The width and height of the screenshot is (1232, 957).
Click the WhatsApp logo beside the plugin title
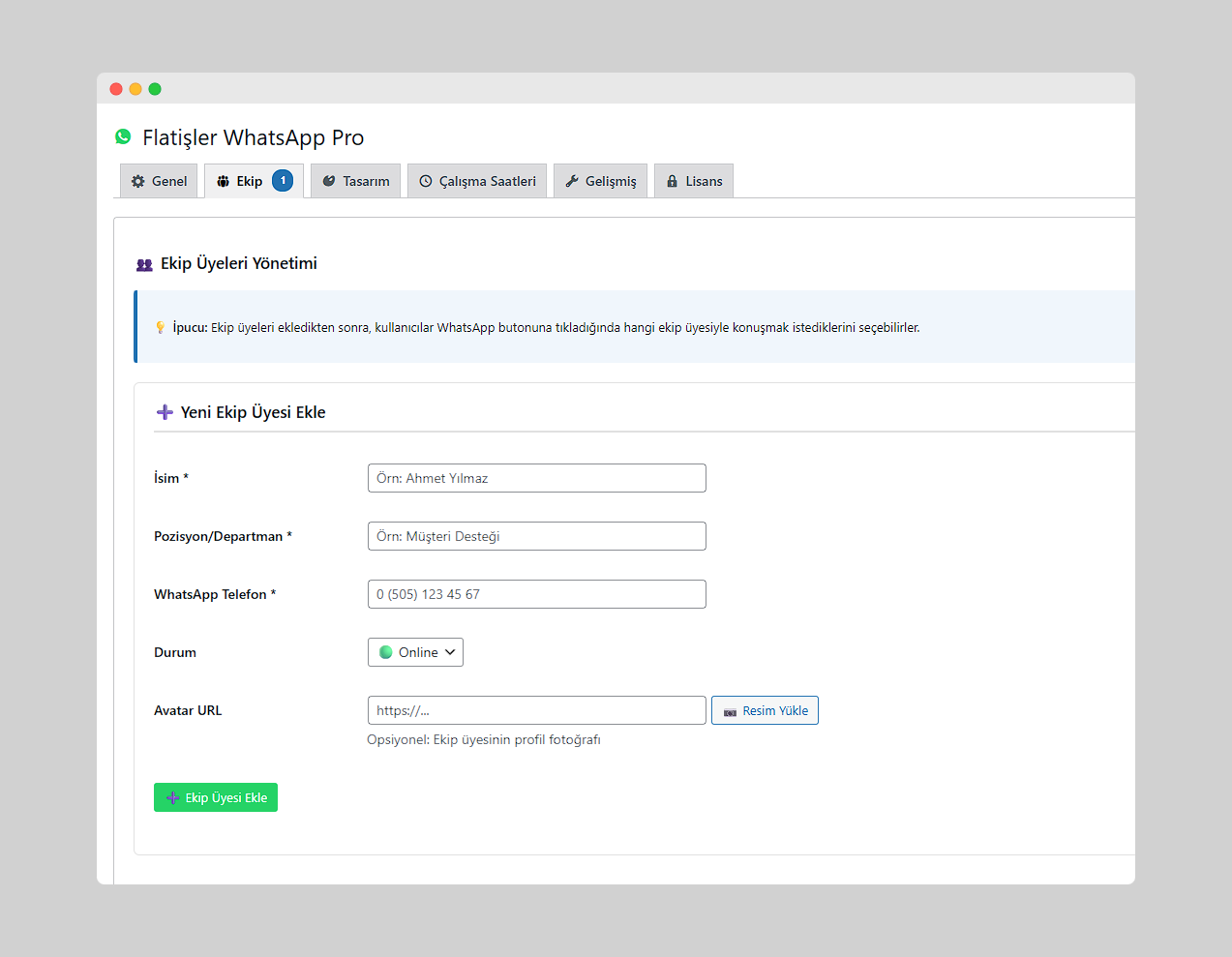pyautogui.click(x=123, y=137)
